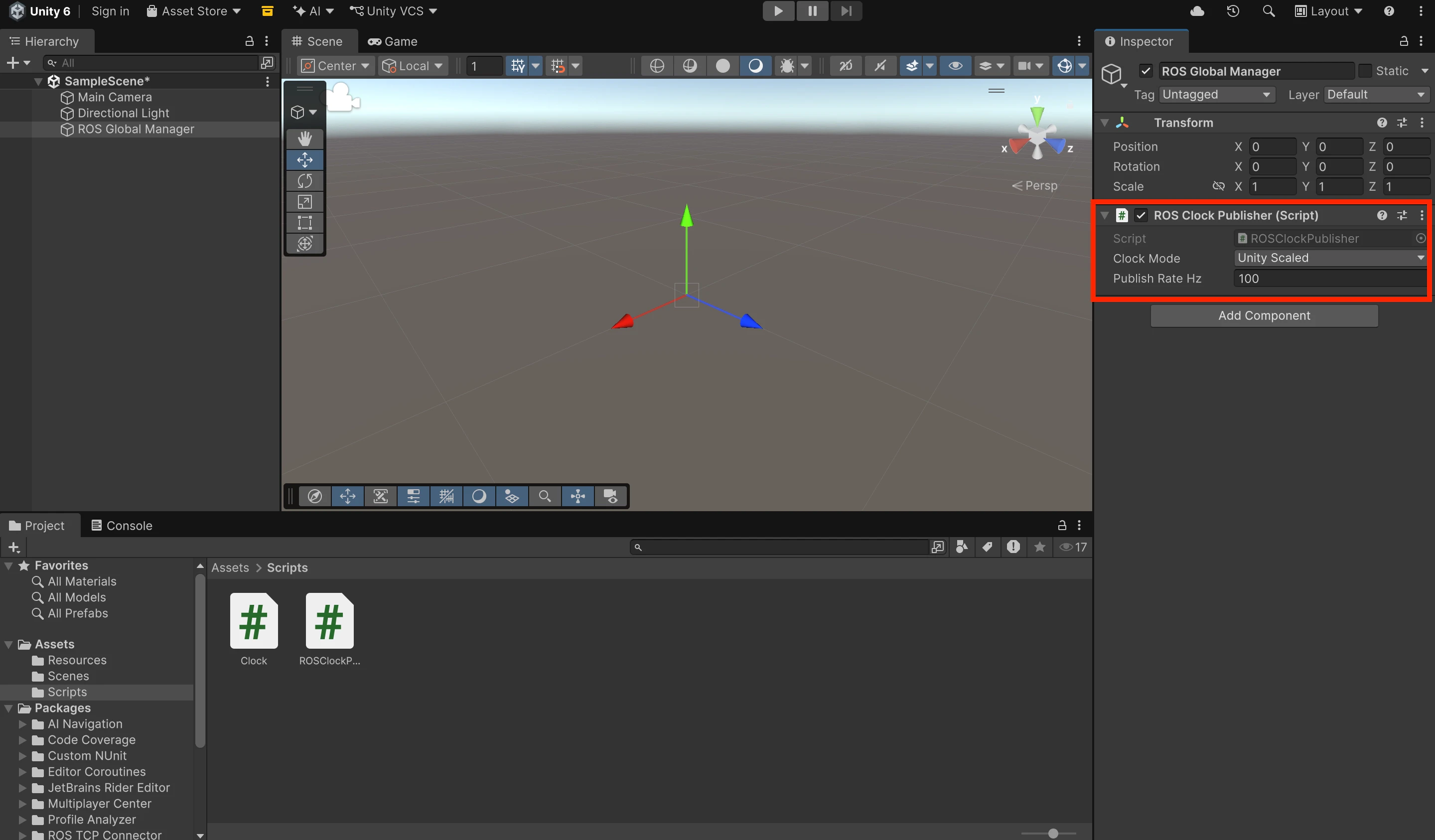The width and height of the screenshot is (1435, 840).
Task: Toggle hidden packages visibility count
Action: pos(1073,547)
